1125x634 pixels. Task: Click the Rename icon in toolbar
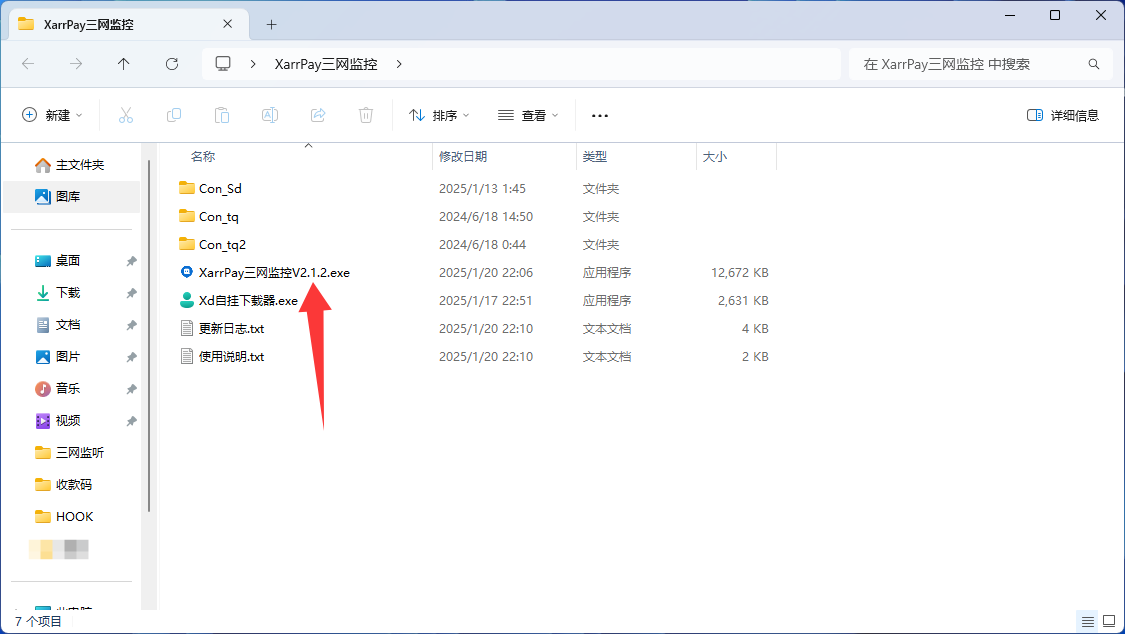pos(270,115)
